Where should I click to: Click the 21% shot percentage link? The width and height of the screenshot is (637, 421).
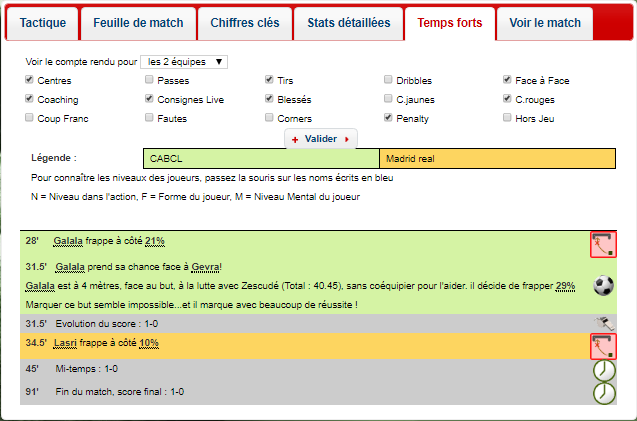click(155, 241)
